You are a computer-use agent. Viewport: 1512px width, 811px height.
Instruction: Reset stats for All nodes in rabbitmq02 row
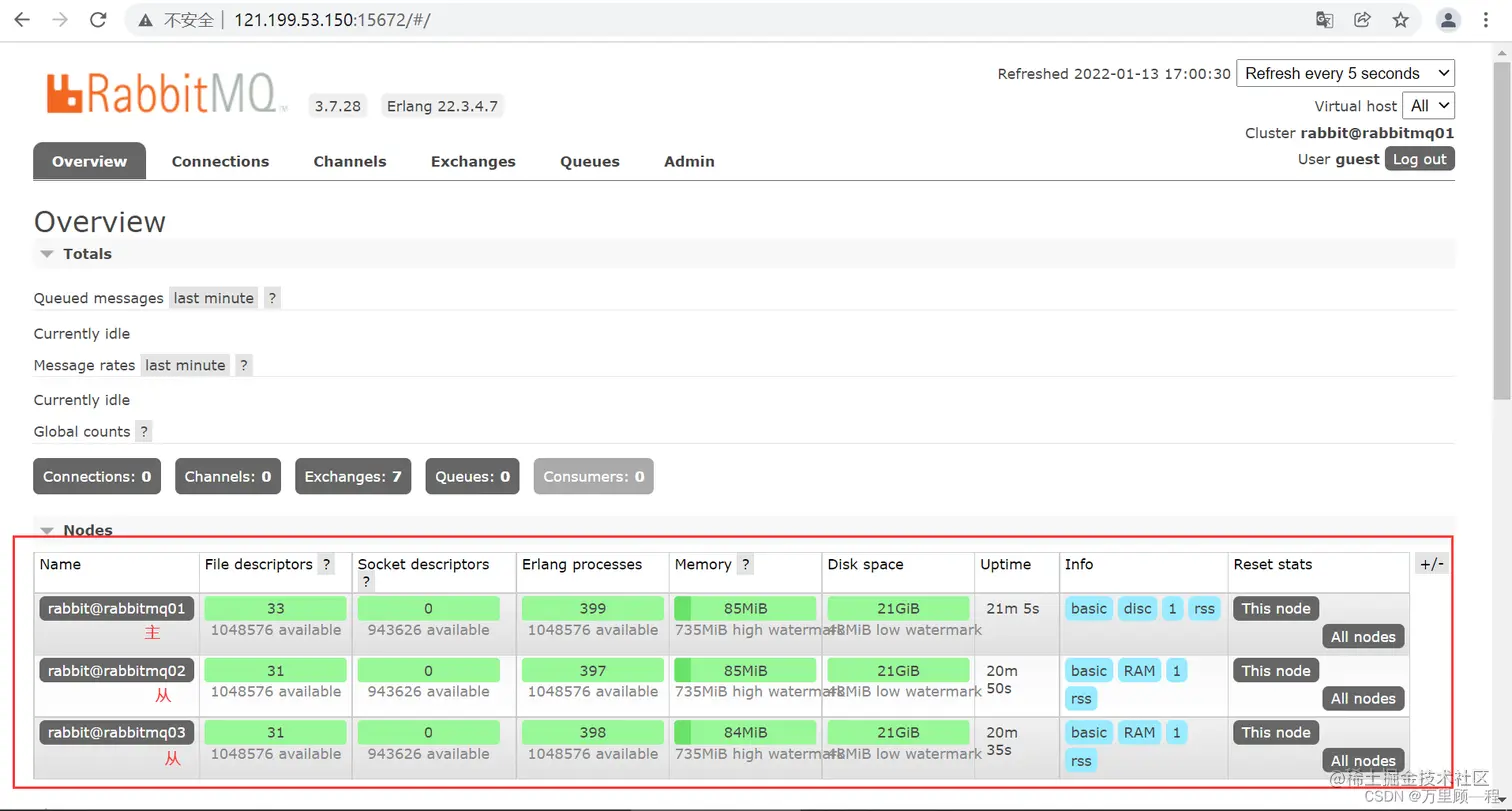(1363, 699)
